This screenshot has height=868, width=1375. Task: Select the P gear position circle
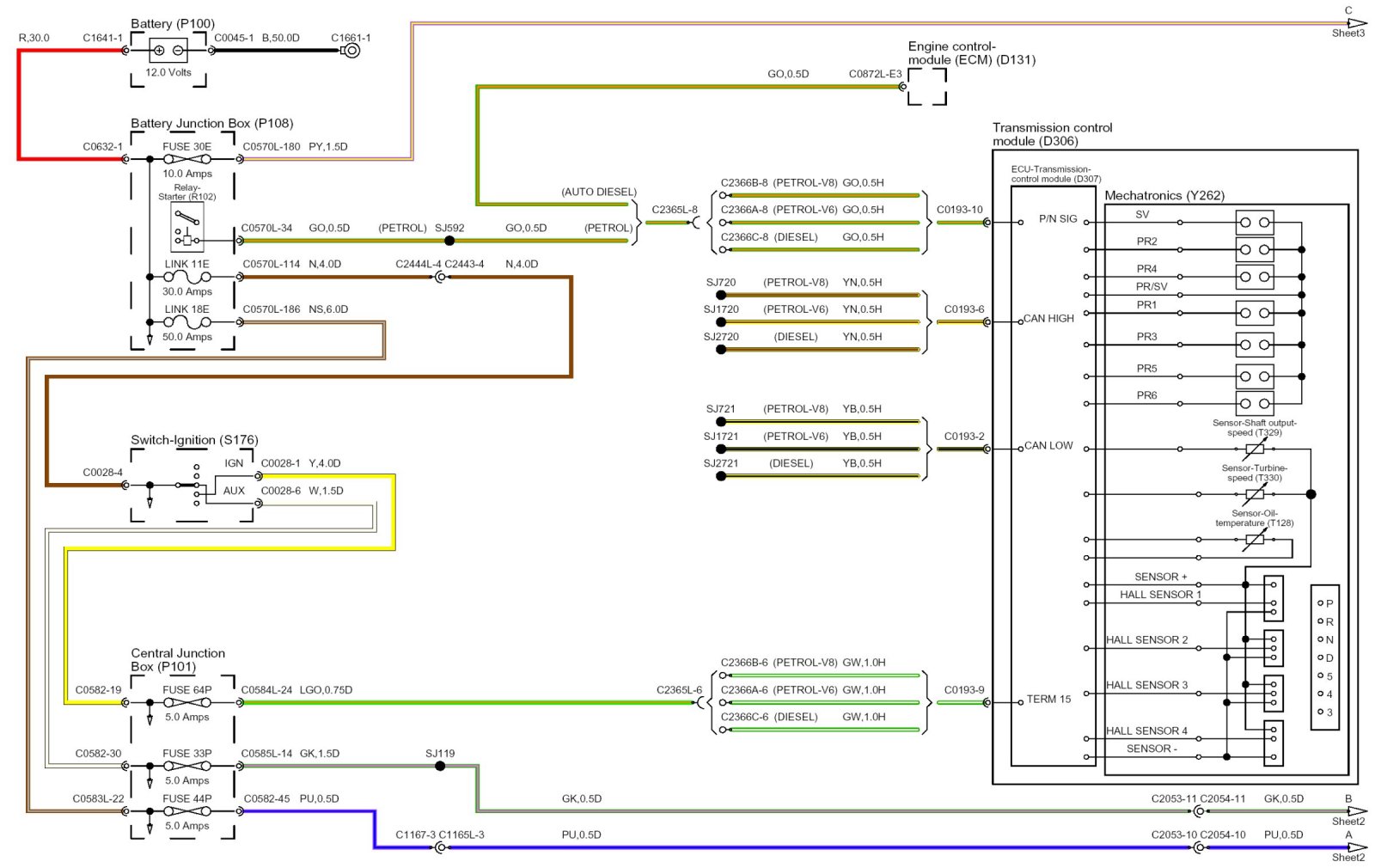point(1321,603)
